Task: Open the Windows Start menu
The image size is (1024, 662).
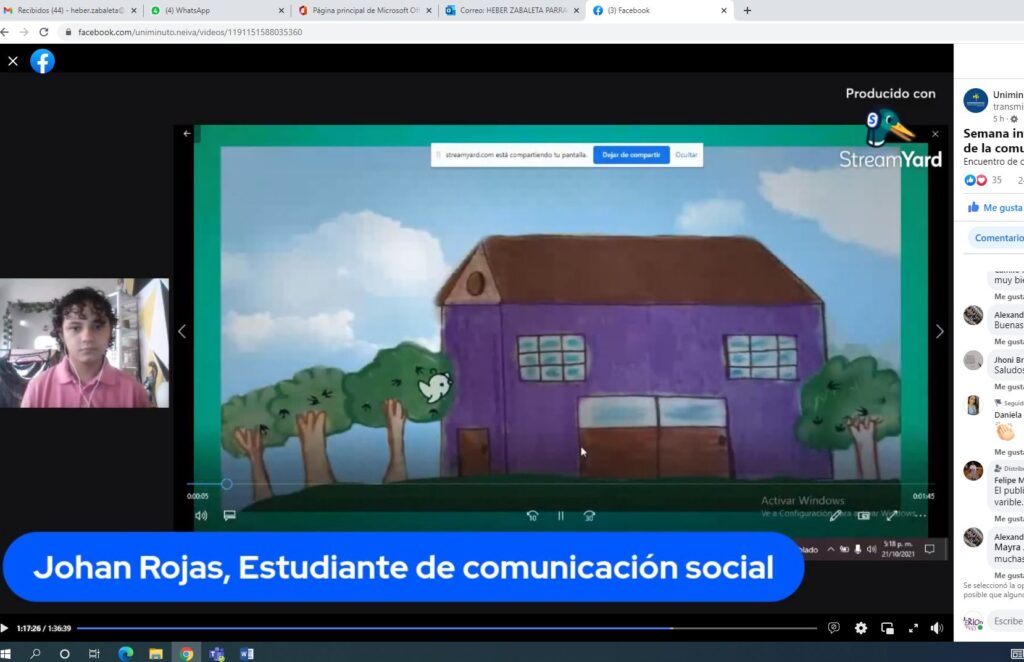Action: (x=6, y=654)
